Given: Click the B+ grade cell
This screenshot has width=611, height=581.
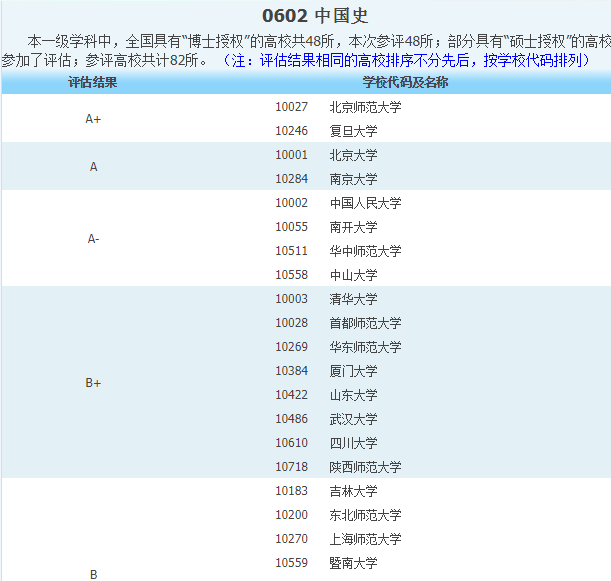Looking at the screenshot, I should click(93, 383).
